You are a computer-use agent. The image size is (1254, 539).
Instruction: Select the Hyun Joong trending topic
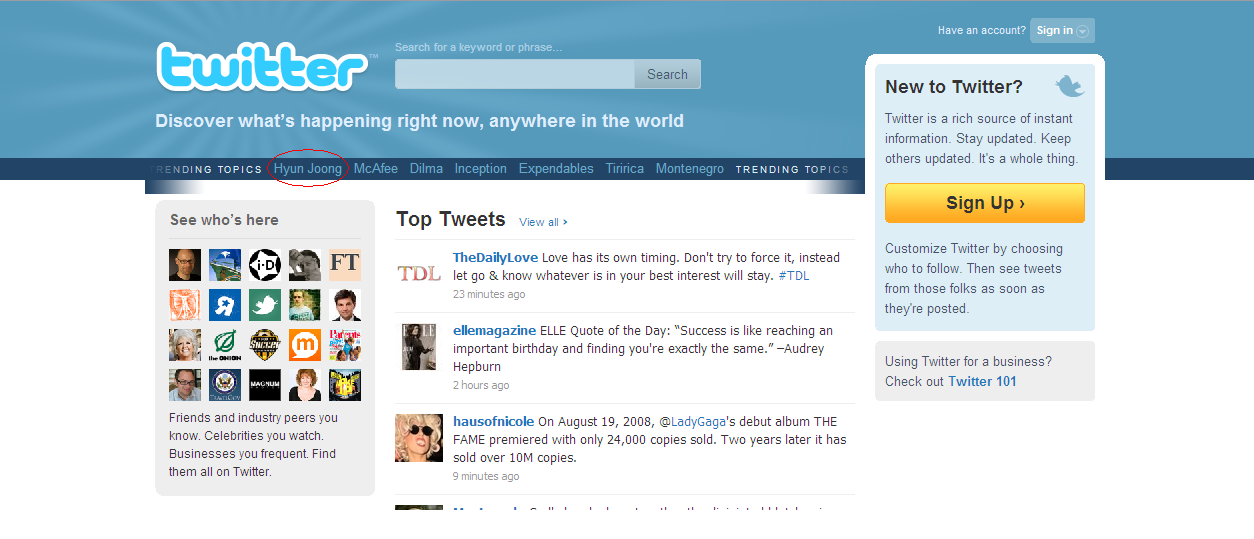[308, 169]
